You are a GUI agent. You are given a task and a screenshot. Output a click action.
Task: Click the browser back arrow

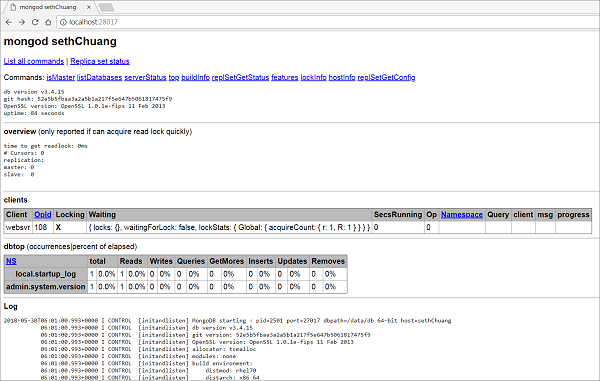click(8, 22)
